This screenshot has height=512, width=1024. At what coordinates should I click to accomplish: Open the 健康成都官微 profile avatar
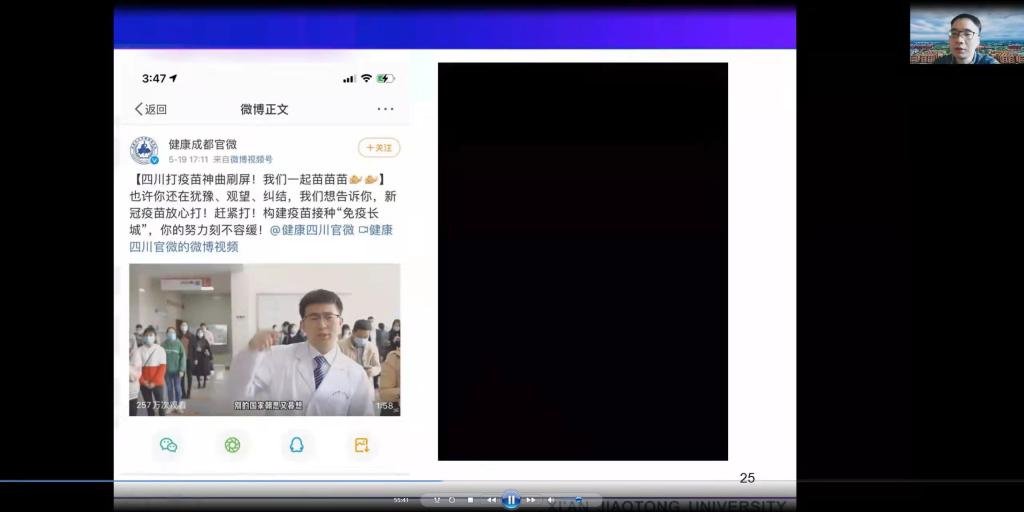coord(144,151)
